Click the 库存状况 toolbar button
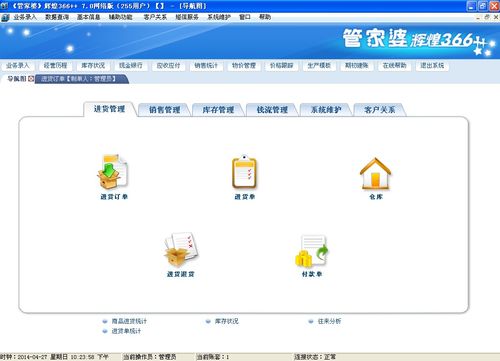 coord(93,66)
